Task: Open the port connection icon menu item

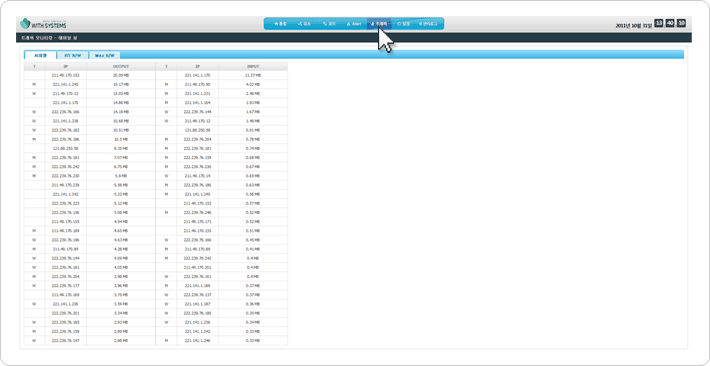Action: tap(329, 24)
